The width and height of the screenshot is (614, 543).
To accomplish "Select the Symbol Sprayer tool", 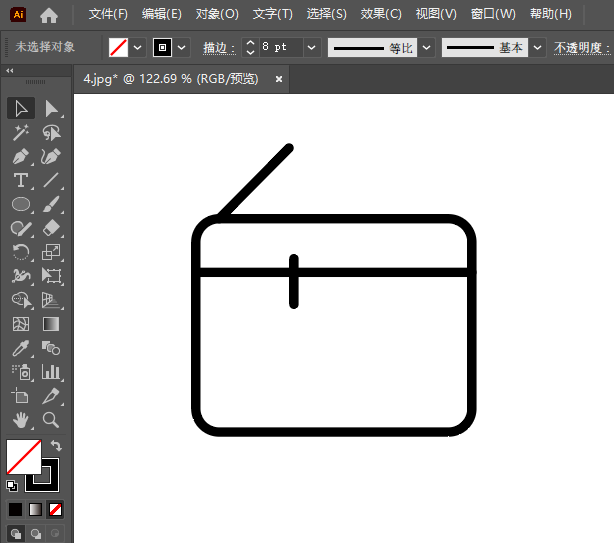I will pos(21,372).
